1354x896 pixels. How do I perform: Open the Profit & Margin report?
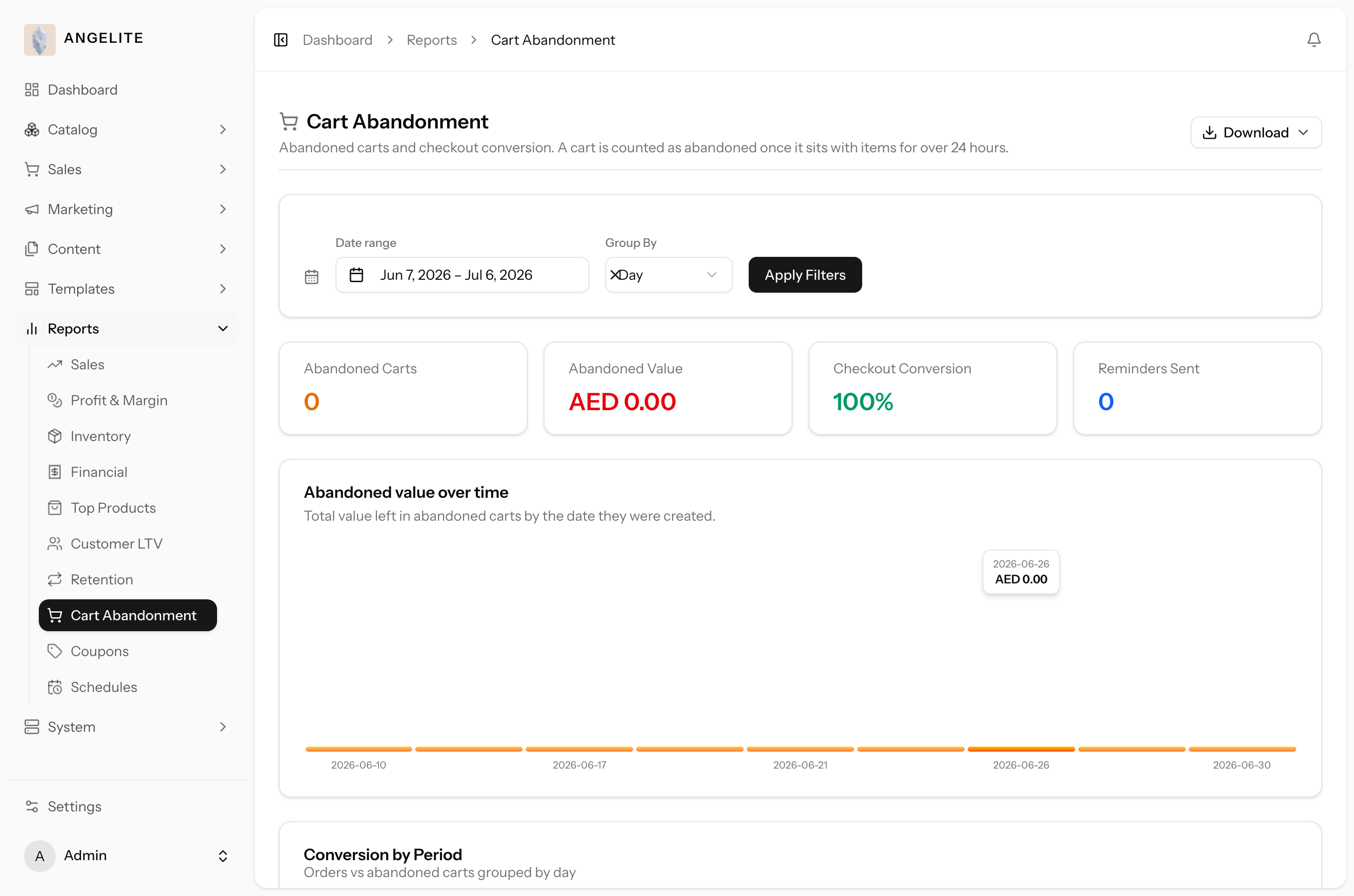[x=128, y=401]
